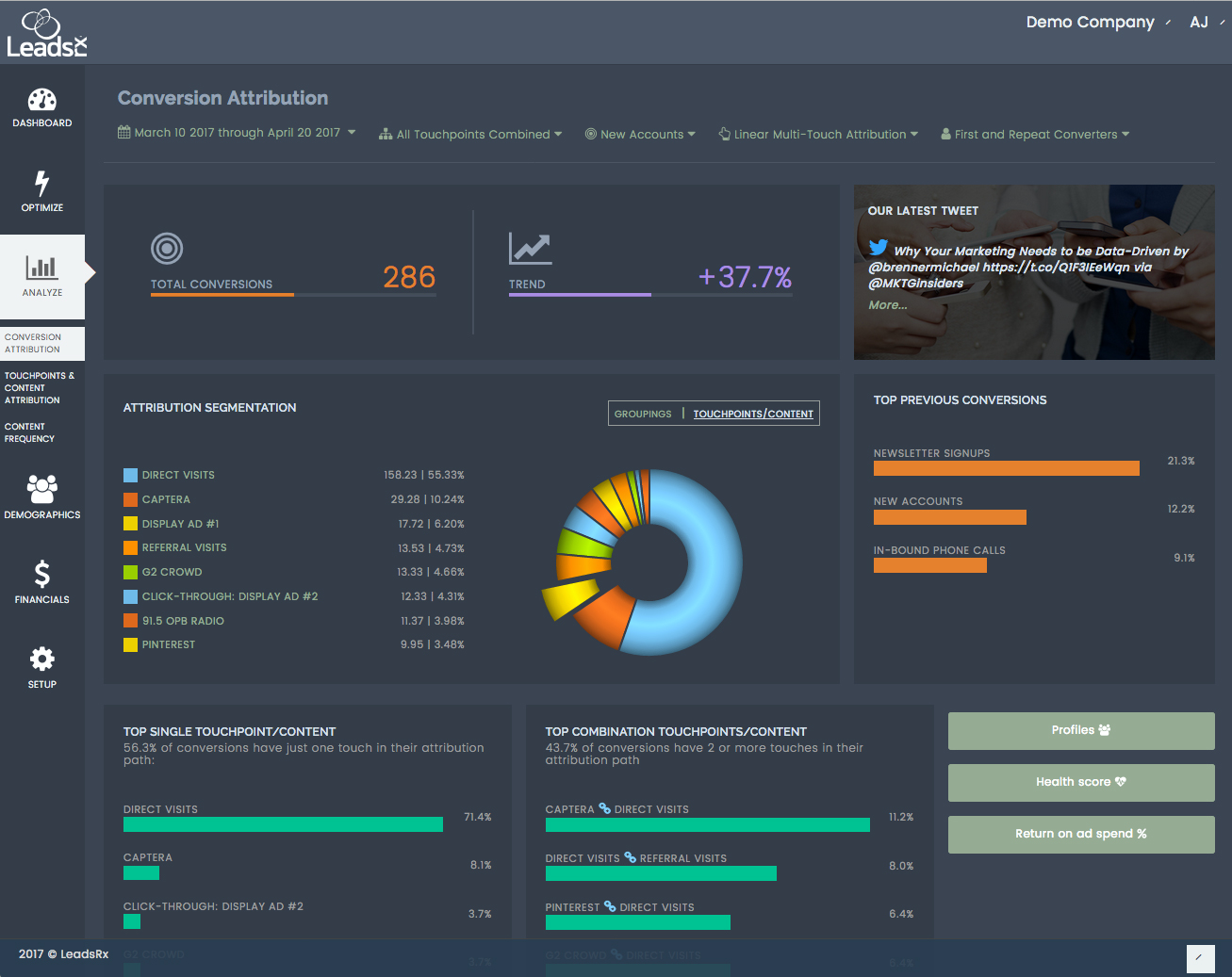The height and width of the screenshot is (977, 1232).
Task: Click the In-Bound Phone Calls orange bar
Action: click(930, 565)
